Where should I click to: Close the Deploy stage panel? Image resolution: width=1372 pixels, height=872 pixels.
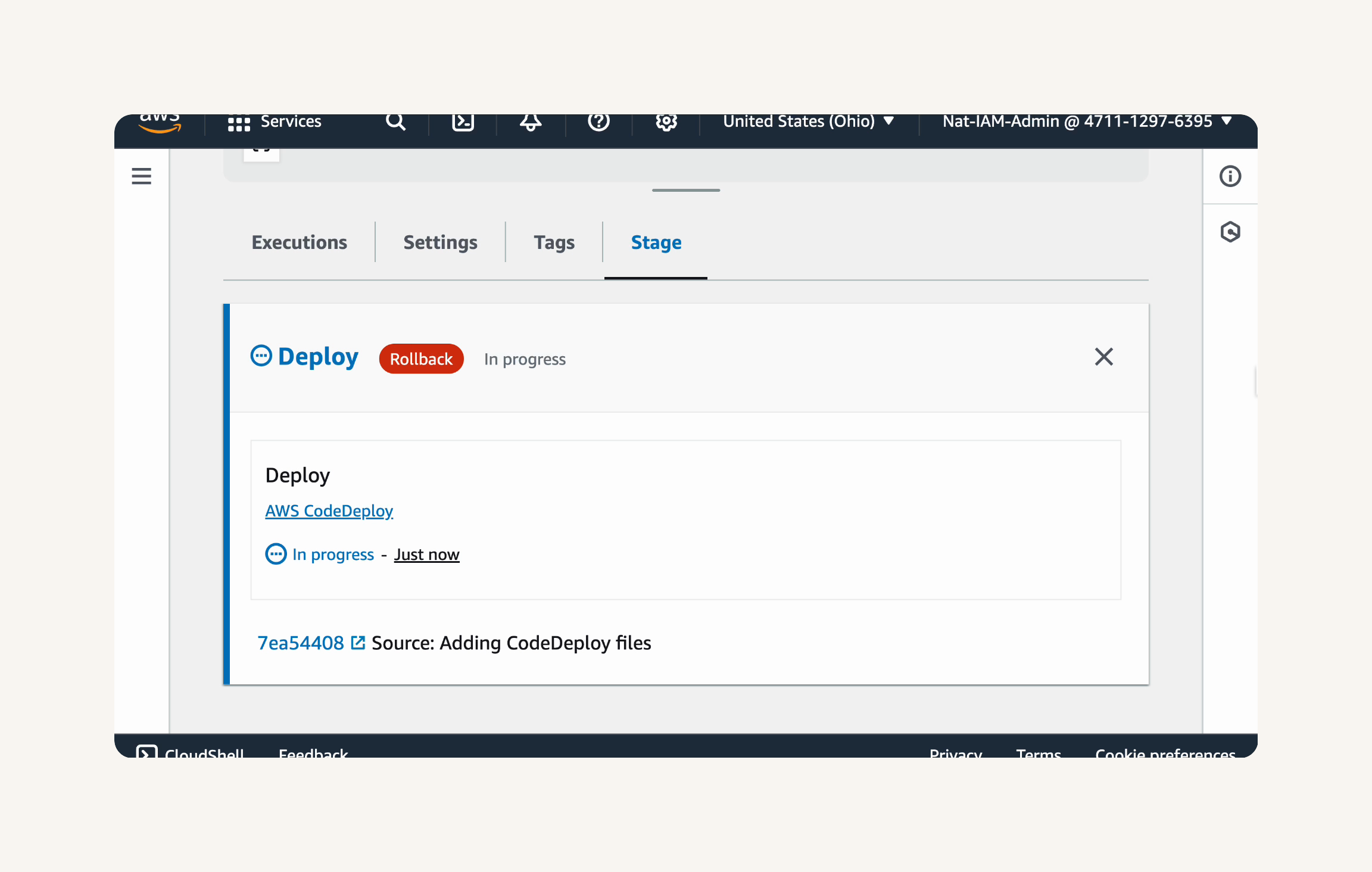tap(1104, 357)
